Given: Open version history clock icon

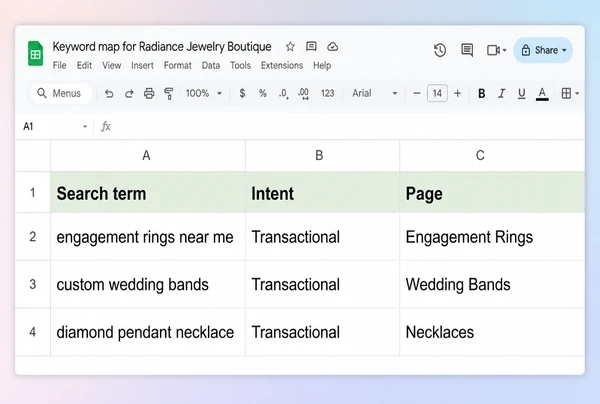Looking at the screenshot, I should [440, 50].
